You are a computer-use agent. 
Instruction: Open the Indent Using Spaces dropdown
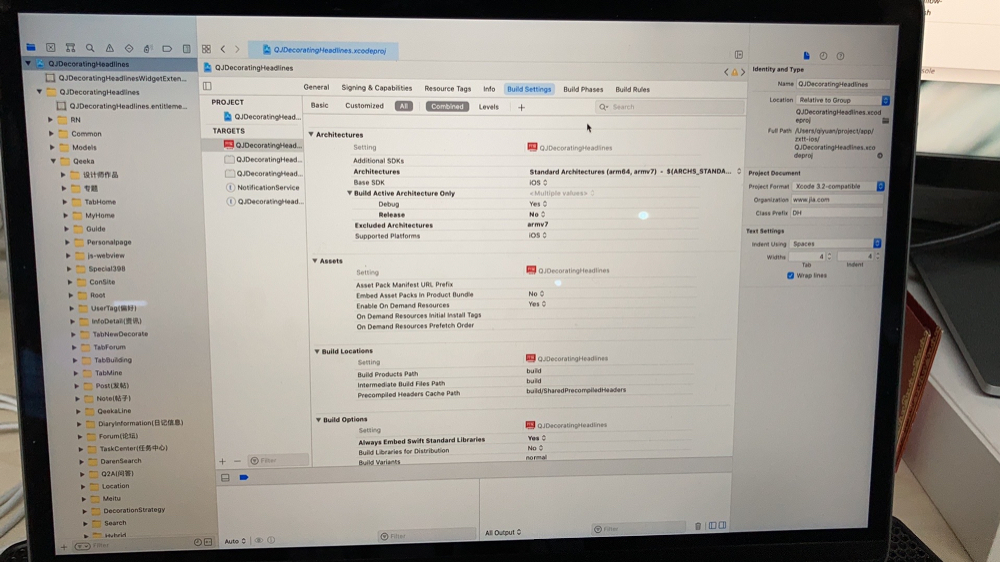tap(835, 244)
